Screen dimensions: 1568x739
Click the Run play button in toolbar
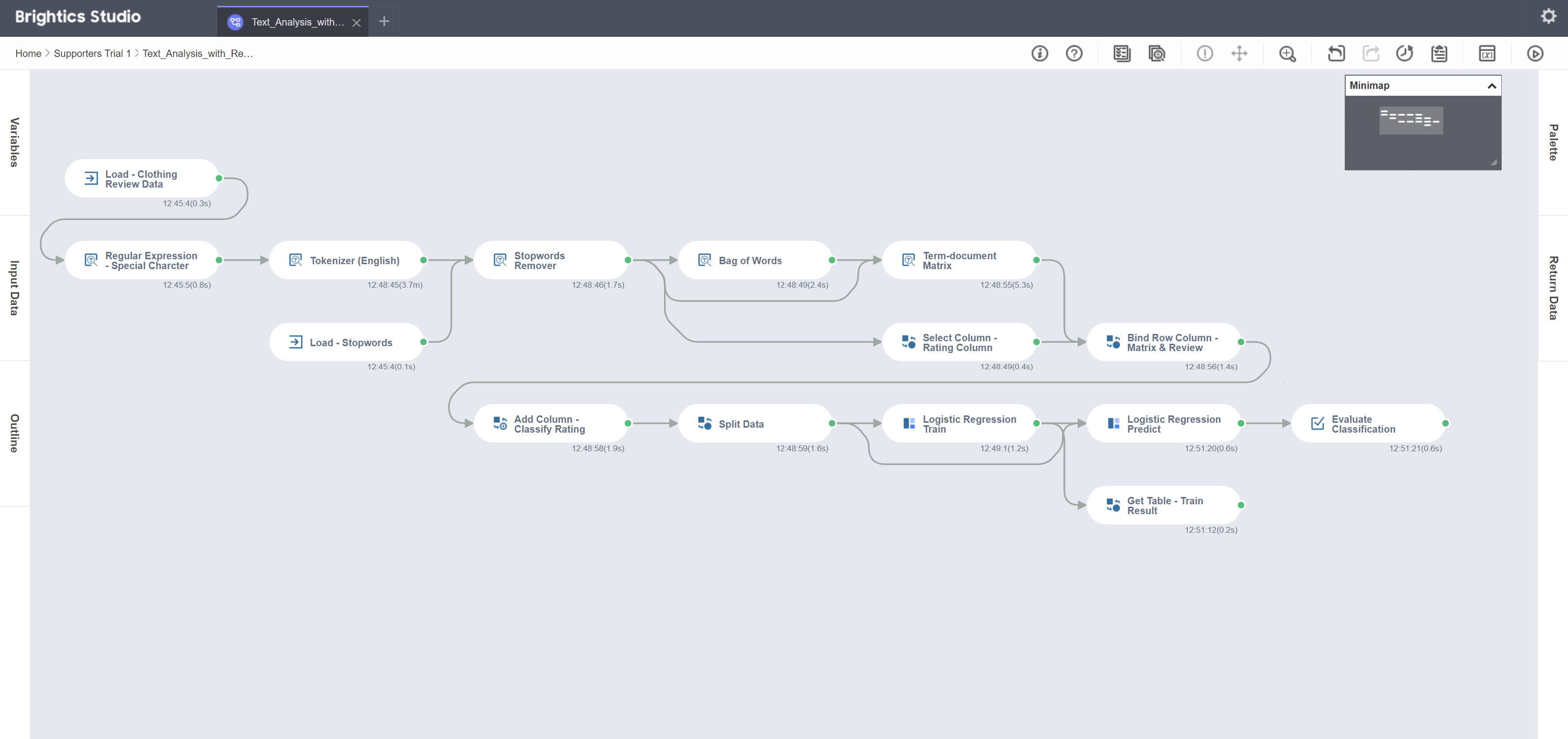[x=1535, y=54]
